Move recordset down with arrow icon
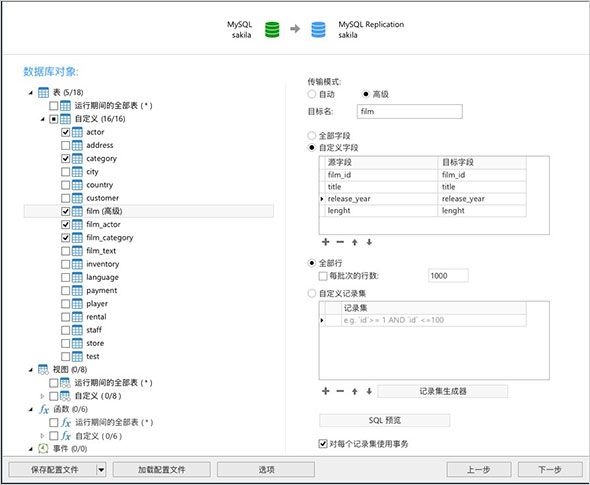The height and width of the screenshot is (485, 590). 369,391
